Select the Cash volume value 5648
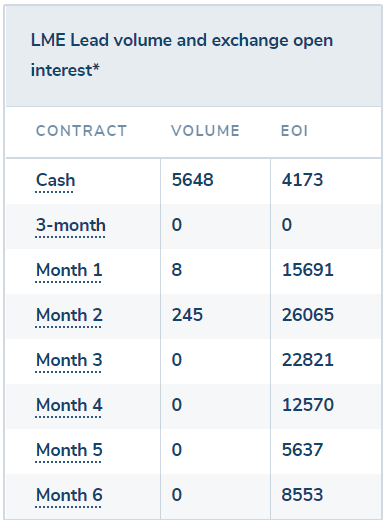Viewport: 387px width, 520px height. [192, 180]
